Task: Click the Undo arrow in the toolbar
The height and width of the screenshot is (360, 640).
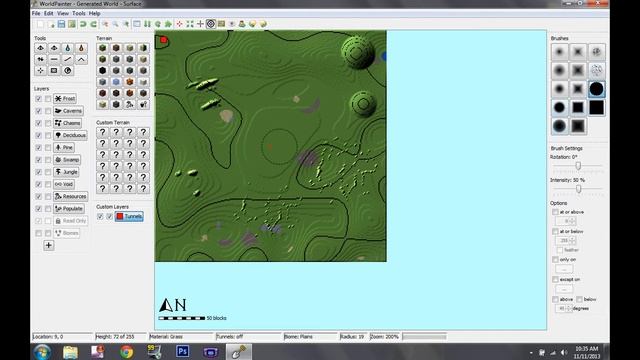Action: coord(83,24)
